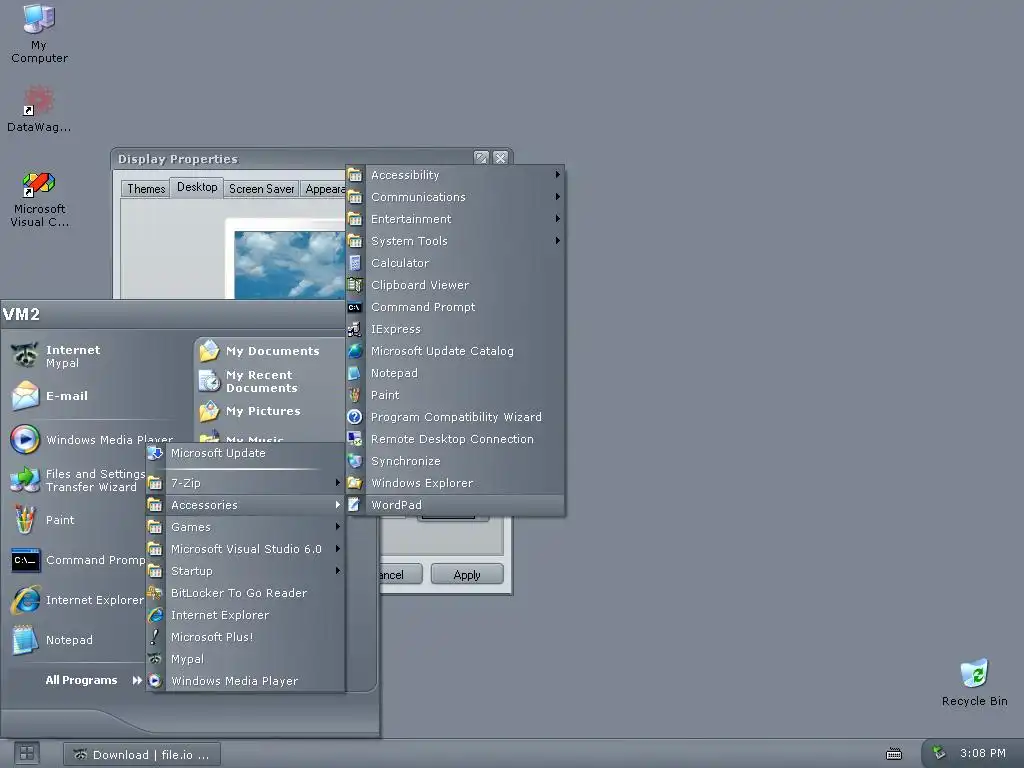The height and width of the screenshot is (768, 1024).
Task: Switch to the Appearance tab
Action: (323, 189)
